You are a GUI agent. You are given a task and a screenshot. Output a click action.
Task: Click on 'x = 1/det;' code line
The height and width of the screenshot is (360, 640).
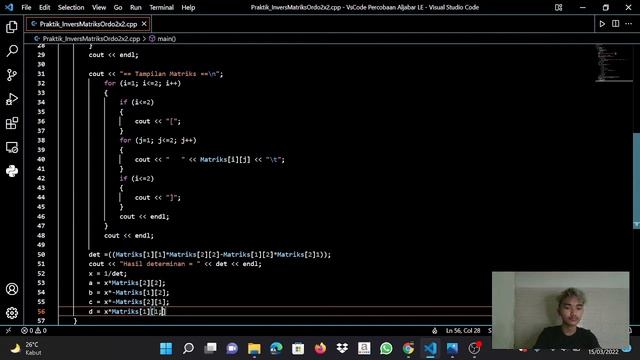click(108, 274)
